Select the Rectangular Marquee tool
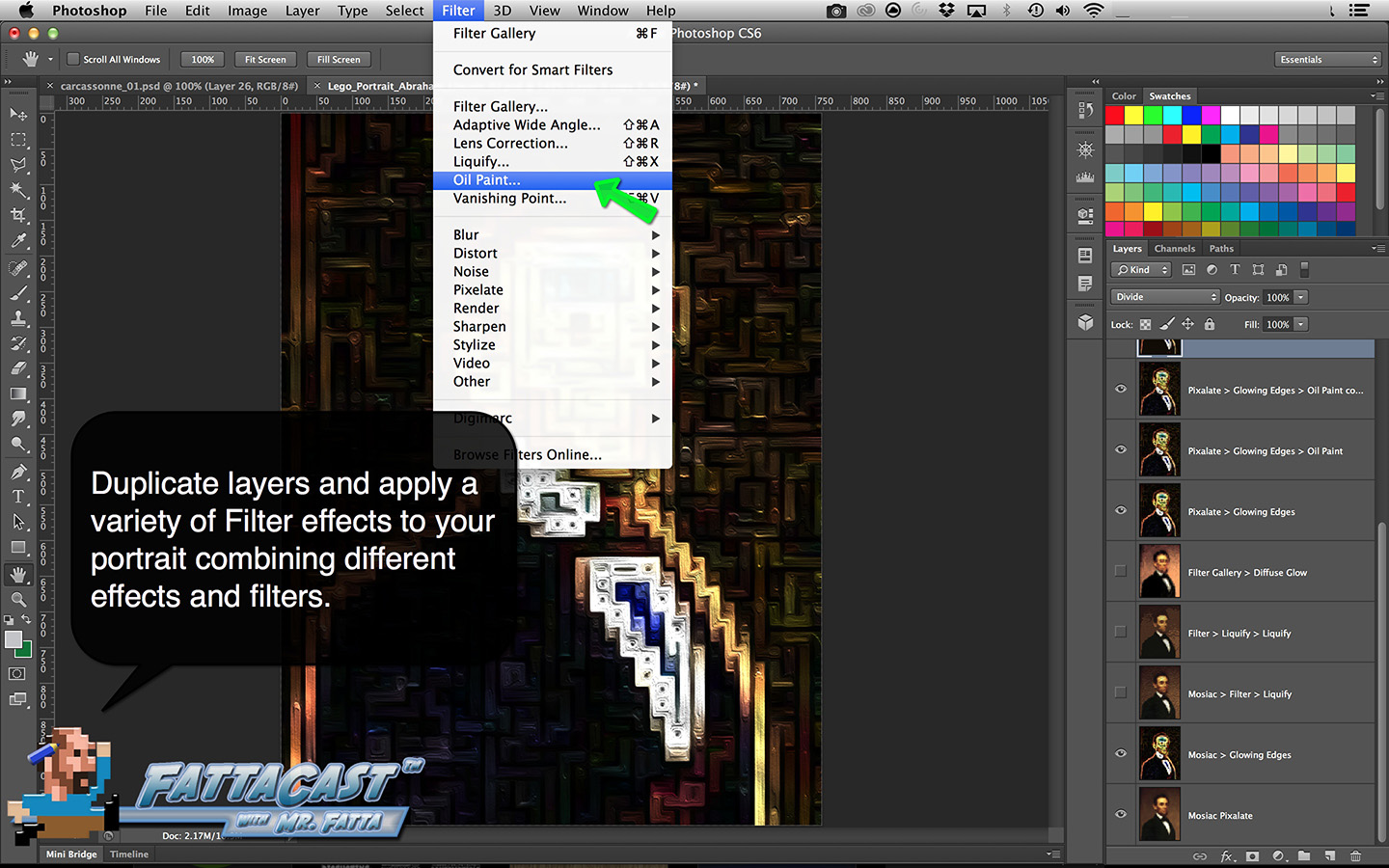1389x868 pixels. [18, 140]
